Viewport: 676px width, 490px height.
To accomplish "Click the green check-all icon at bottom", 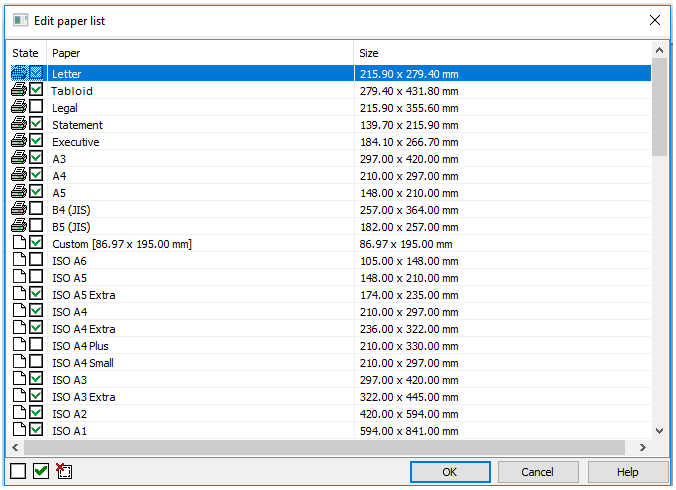I will pyautogui.click(x=41, y=471).
